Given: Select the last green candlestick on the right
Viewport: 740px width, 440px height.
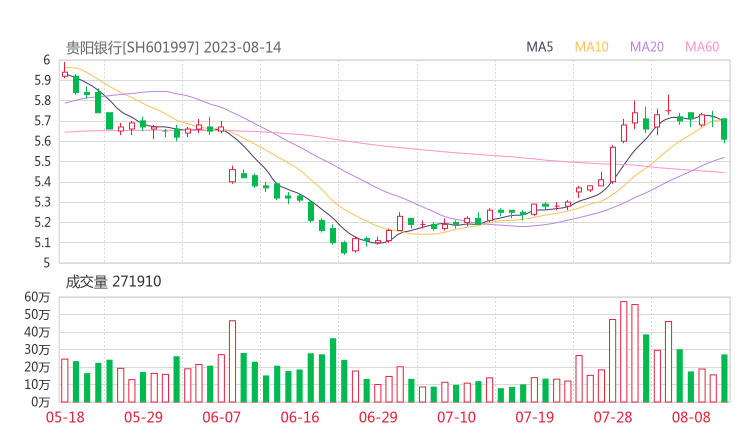Looking at the screenshot, I should (x=724, y=129).
